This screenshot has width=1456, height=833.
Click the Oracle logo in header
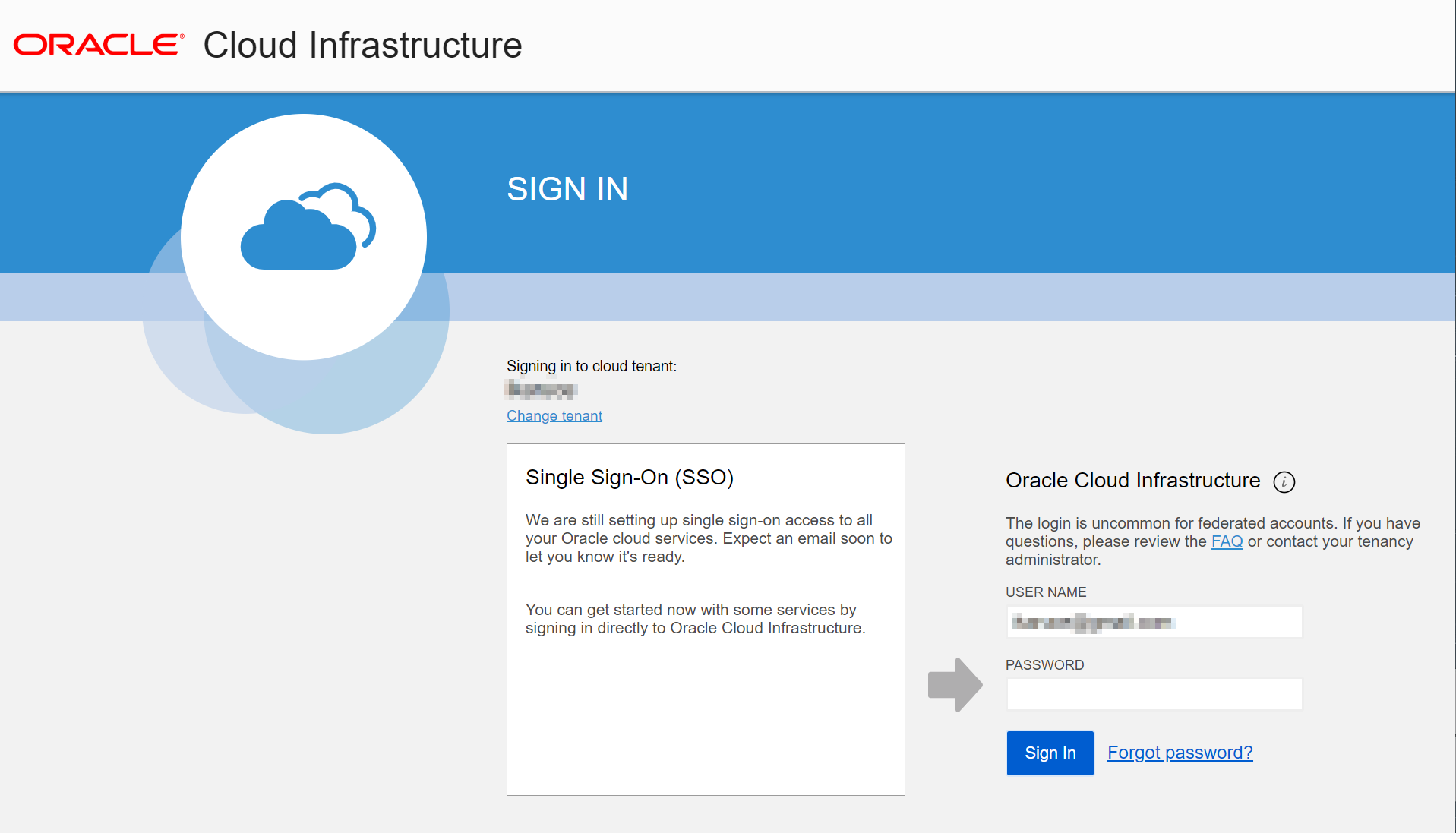point(99,45)
